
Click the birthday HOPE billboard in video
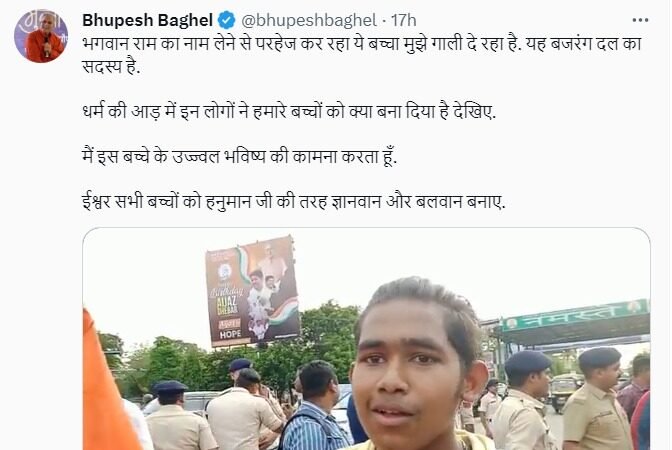[x=252, y=291]
